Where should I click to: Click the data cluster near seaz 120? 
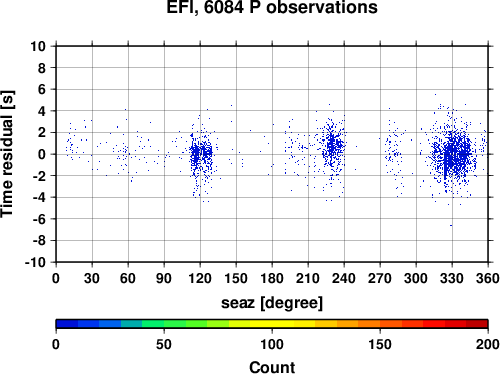[x=201, y=155]
